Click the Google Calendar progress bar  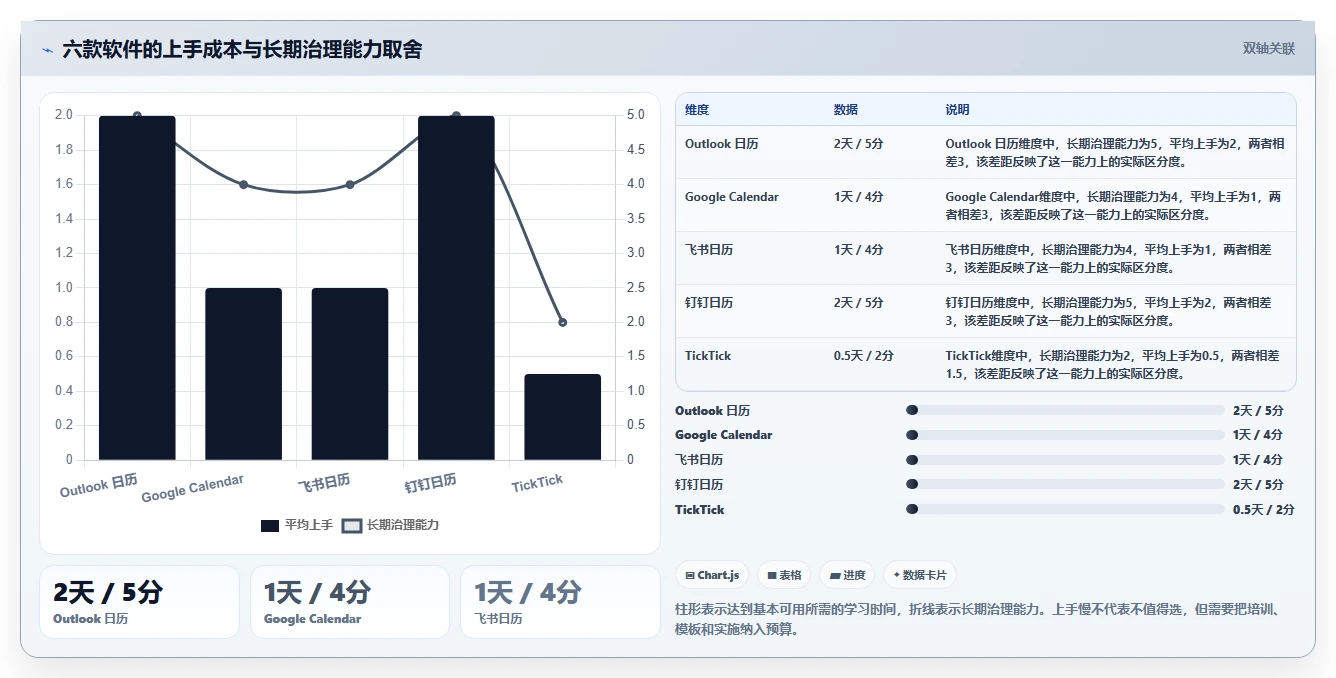click(x=1065, y=435)
